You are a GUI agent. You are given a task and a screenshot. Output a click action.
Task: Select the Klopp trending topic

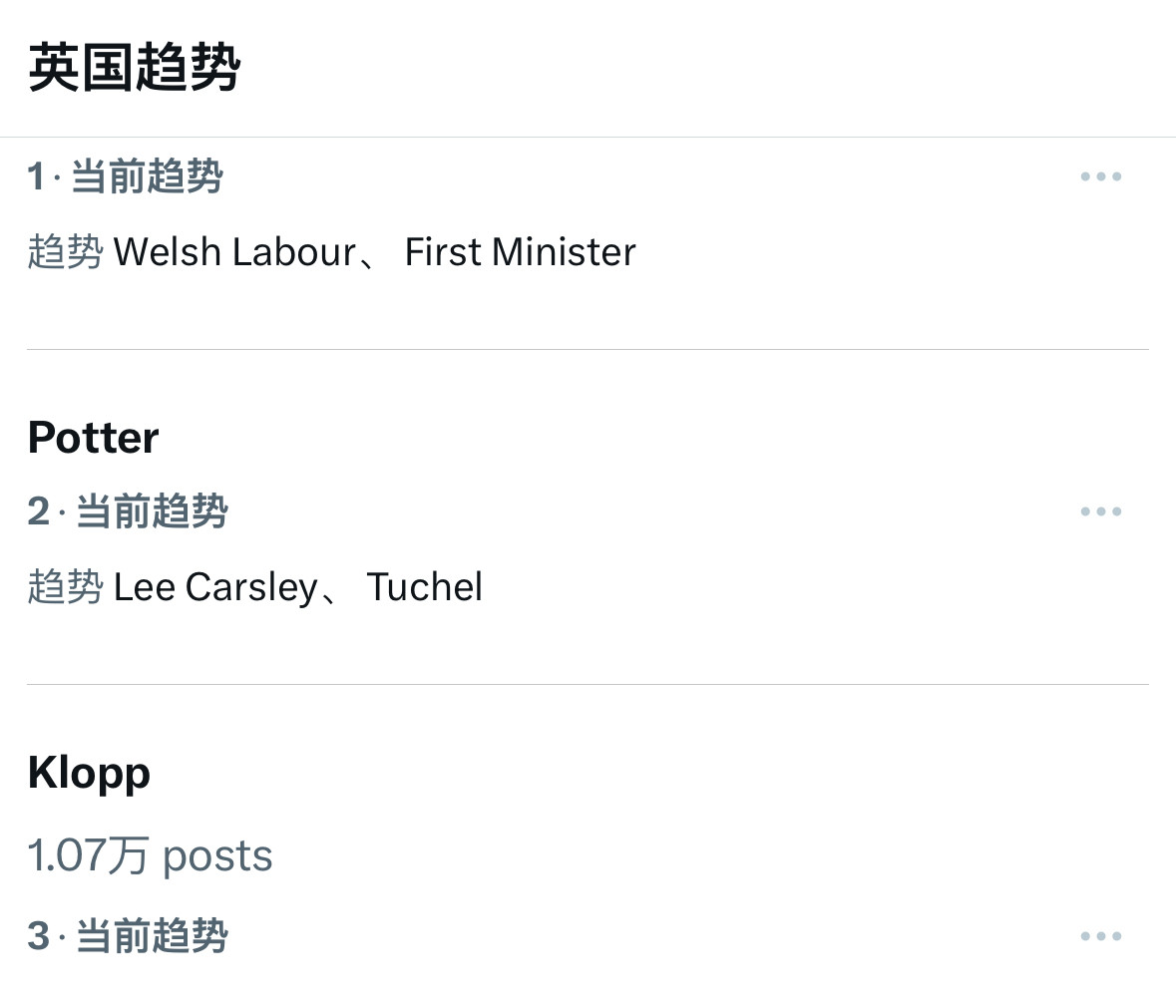click(90, 773)
